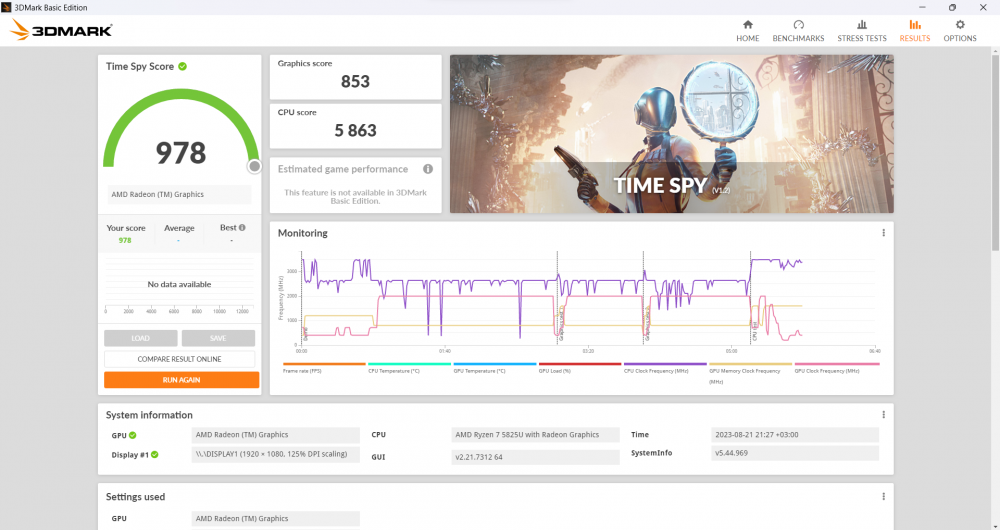The height and width of the screenshot is (530, 1000).
Task: Switch to the Results tab
Action: (x=915, y=31)
